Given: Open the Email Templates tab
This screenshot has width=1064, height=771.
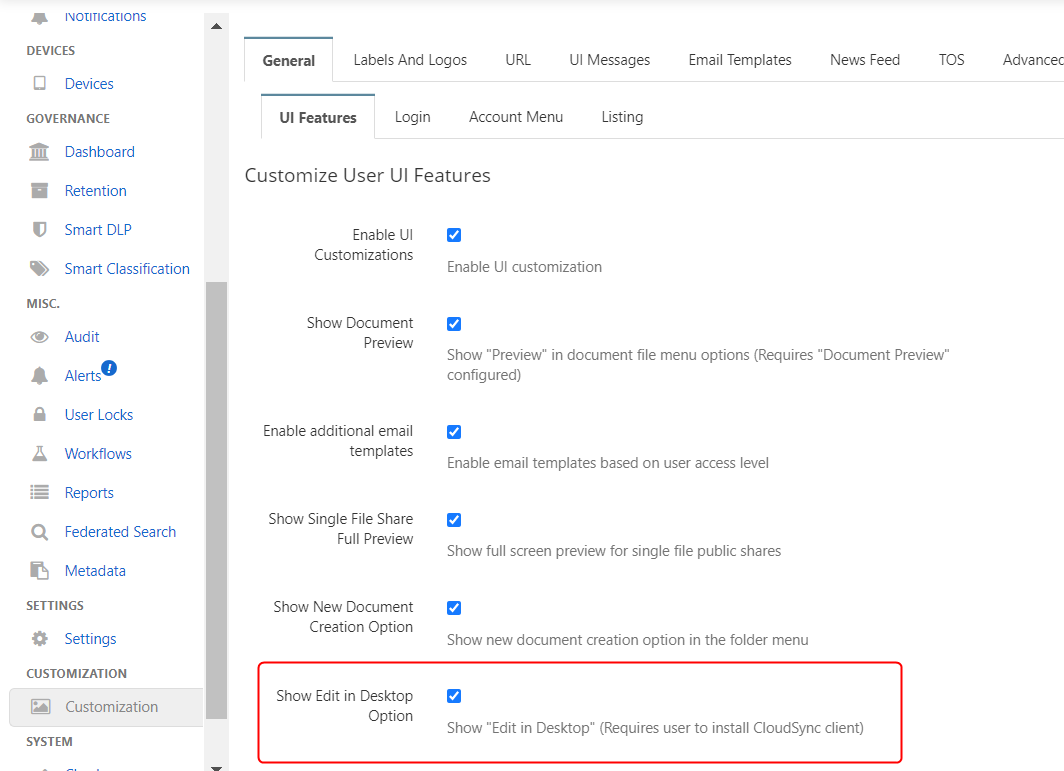Looking at the screenshot, I should (x=740, y=60).
